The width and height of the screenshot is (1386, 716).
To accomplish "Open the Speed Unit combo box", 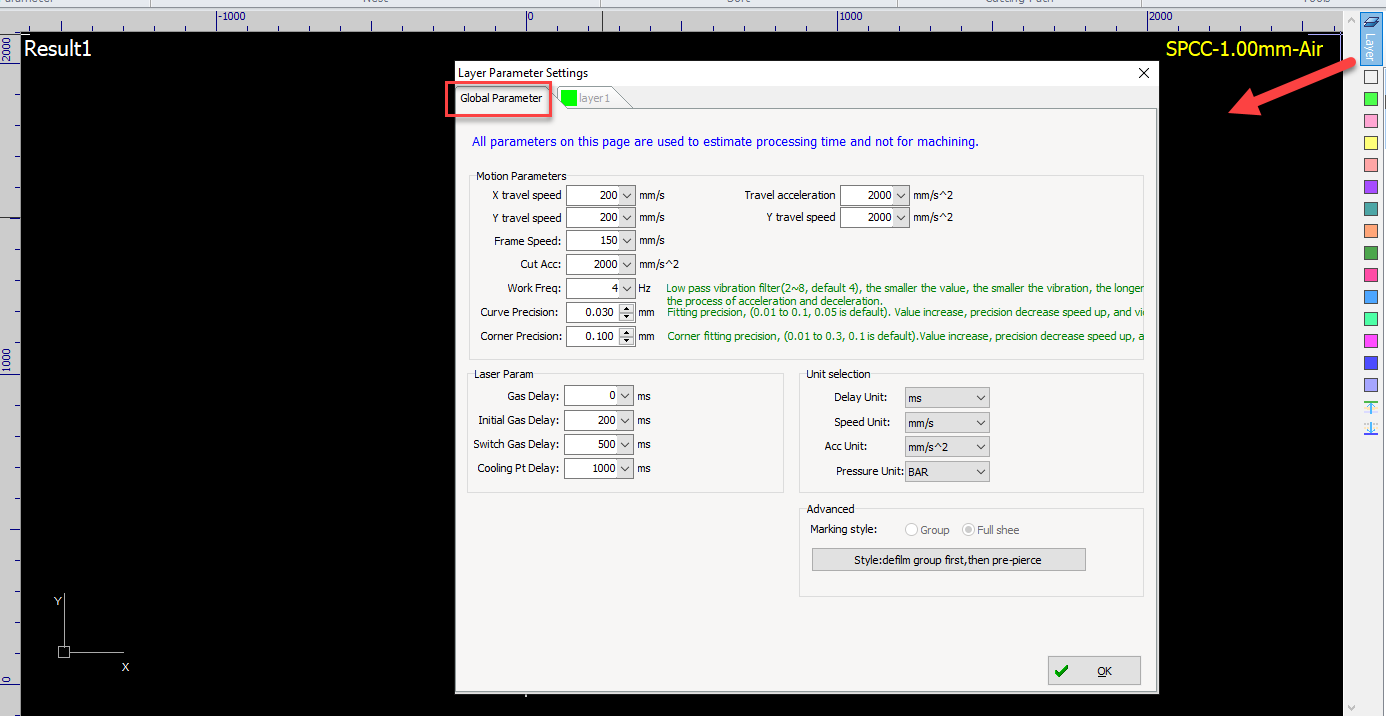I will (x=947, y=422).
